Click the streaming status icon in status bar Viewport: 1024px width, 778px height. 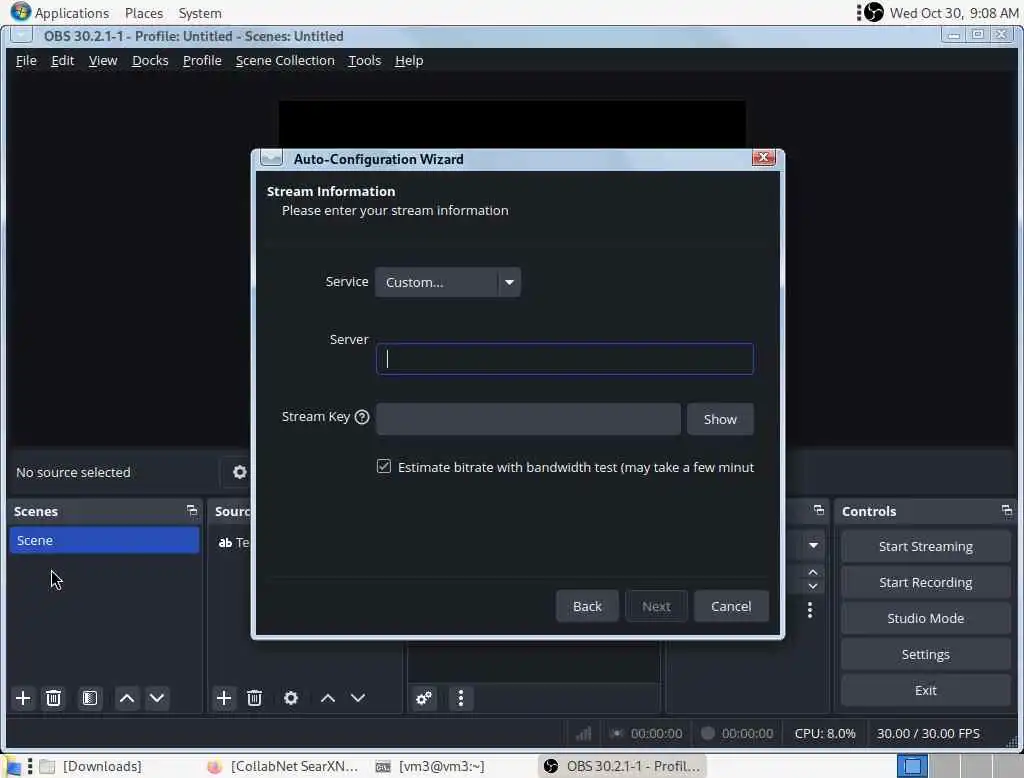tap(616, 734)
